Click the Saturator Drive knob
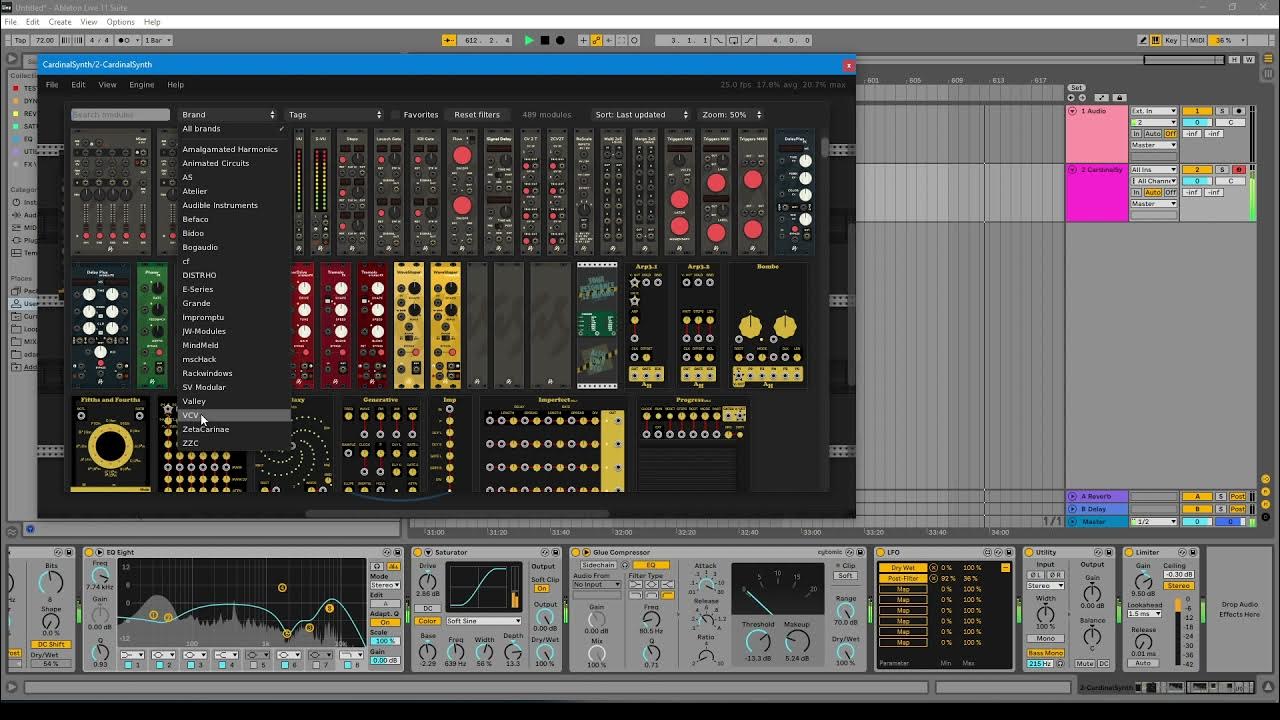1280x720 pixels. 428,580
